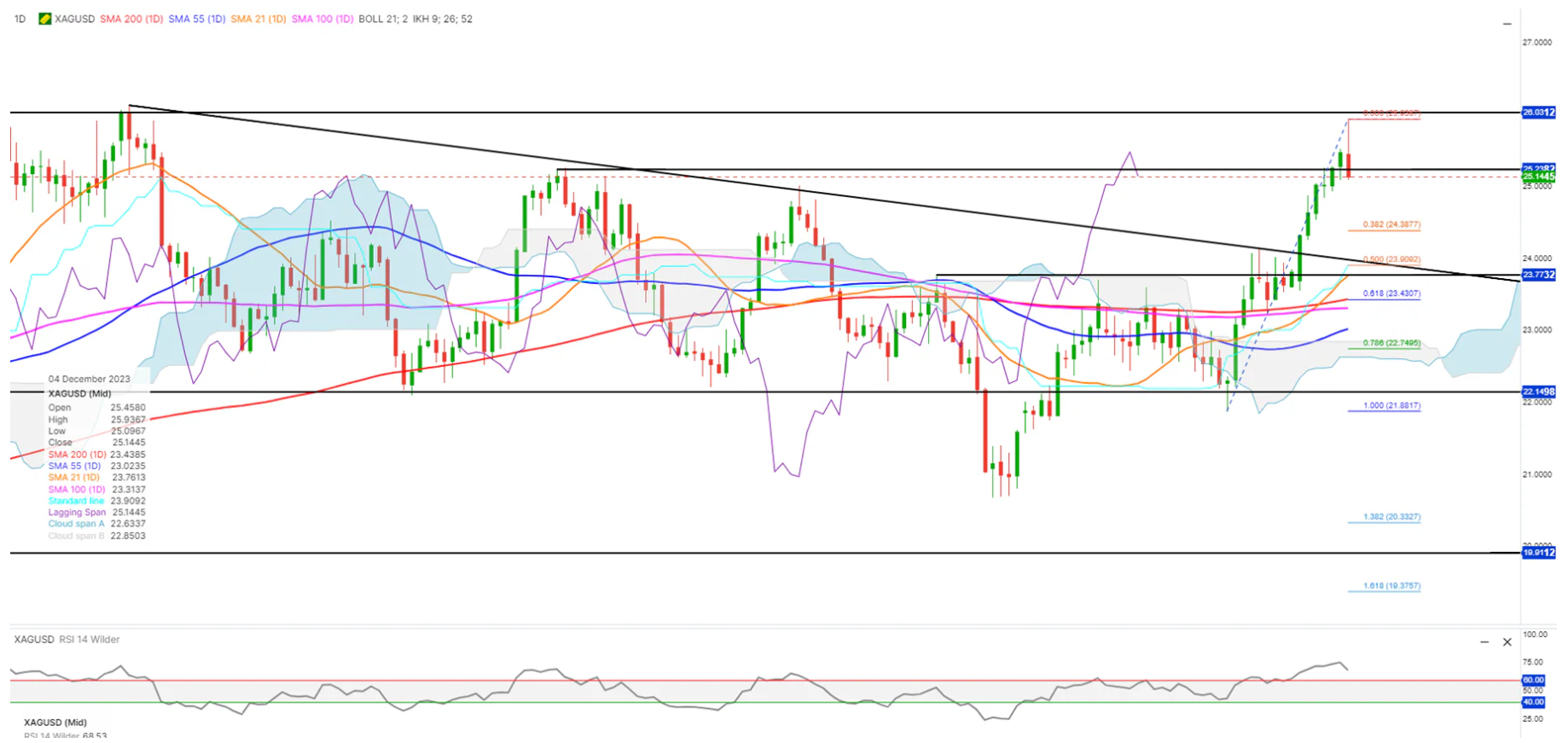Click the 0.500 (23.9092) Fibonacci label
This screenshot has height=743, width=1568.
coord(1391,259)
